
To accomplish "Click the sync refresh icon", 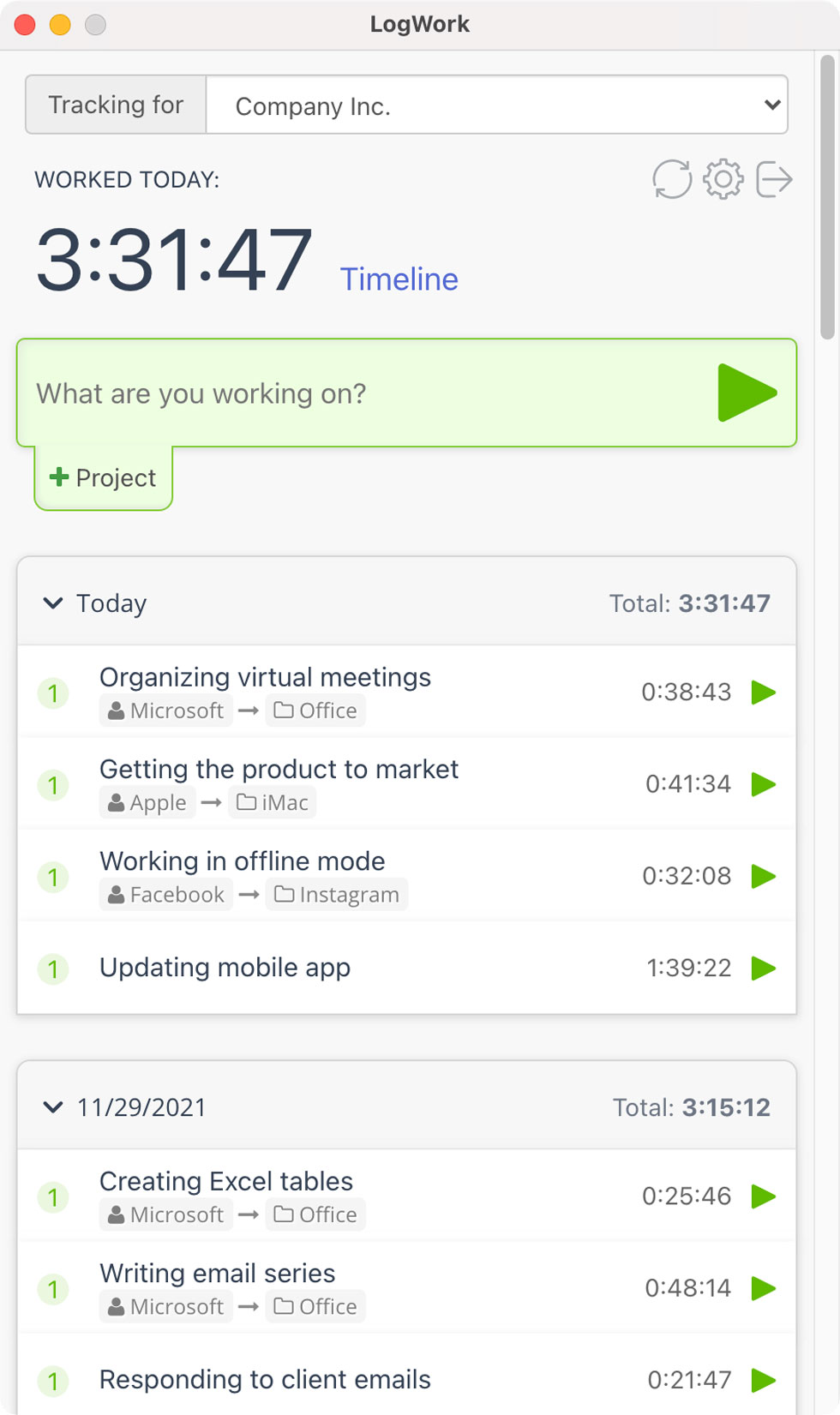I will click(x=672, y=179).
